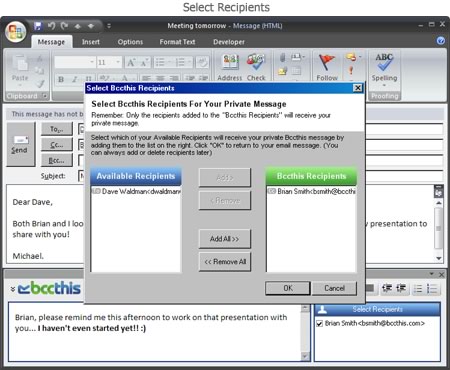Expand the font size dropdown

pyautogui.click(x=118, y=62)
